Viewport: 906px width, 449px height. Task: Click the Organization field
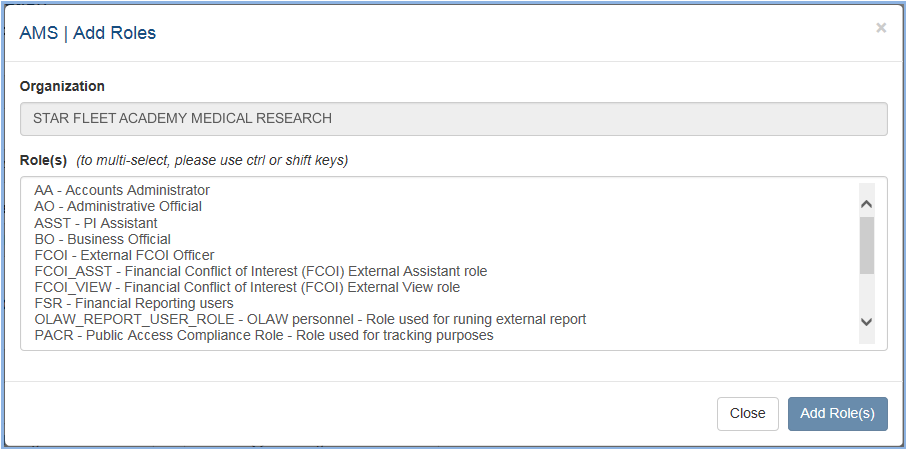453,118
